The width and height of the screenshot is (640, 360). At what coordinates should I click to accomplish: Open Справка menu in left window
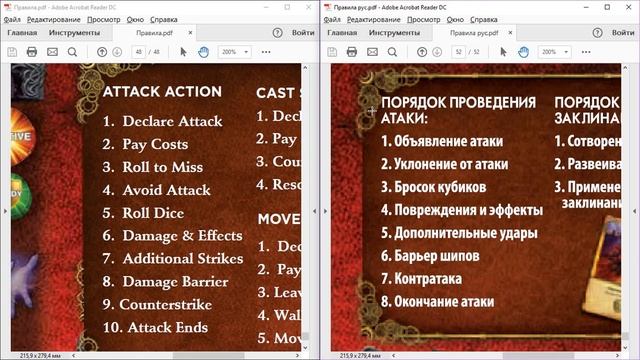[164, 20]
